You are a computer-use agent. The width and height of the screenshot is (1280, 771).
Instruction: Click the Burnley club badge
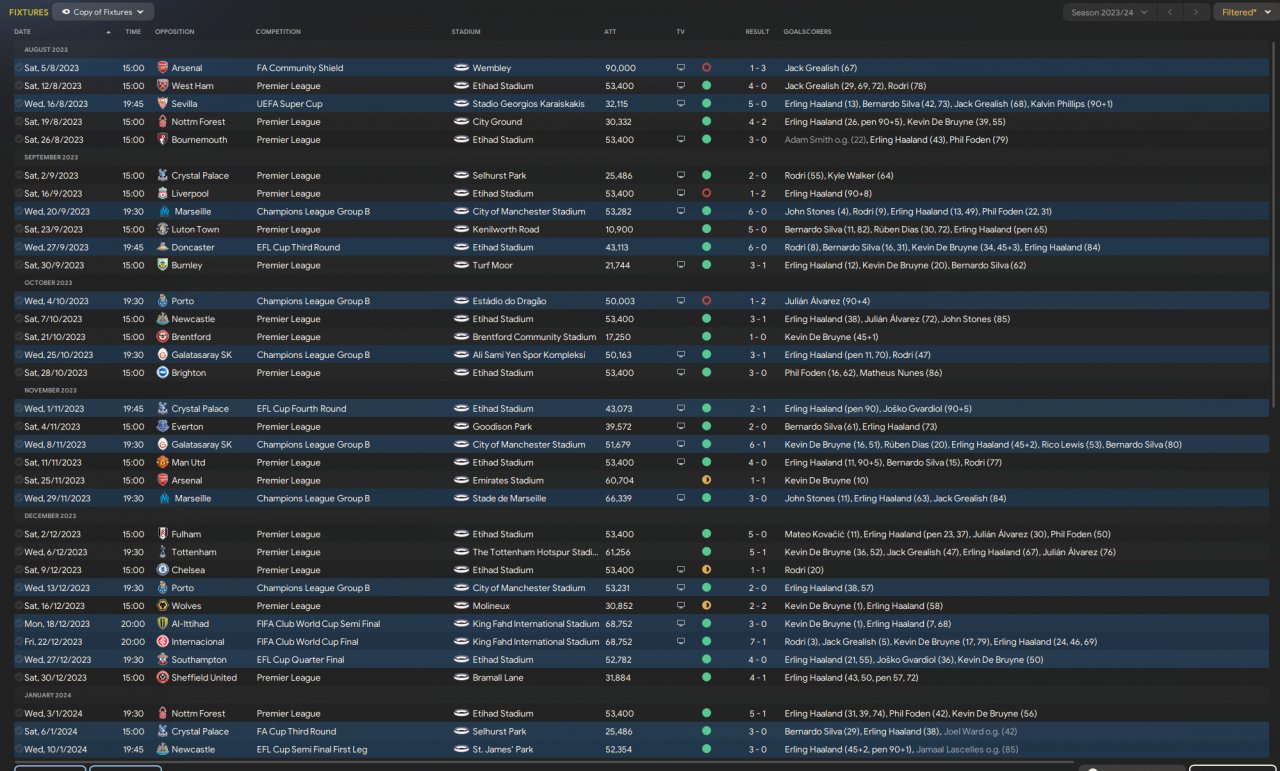163,266
